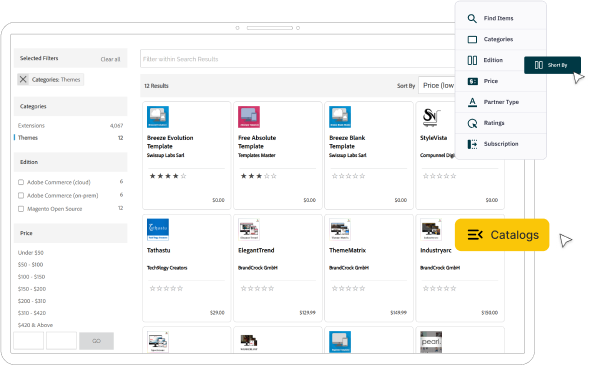Select Ratings menu entry

coord(501,123)
